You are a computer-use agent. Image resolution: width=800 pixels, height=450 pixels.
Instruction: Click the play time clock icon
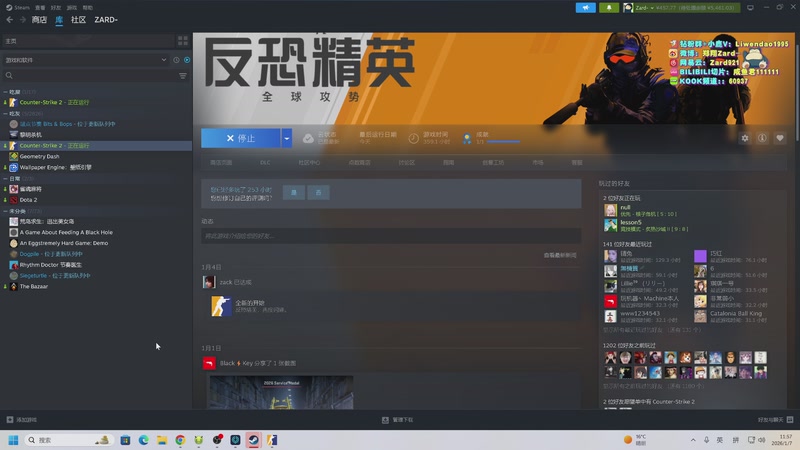[x=414, y=138]
